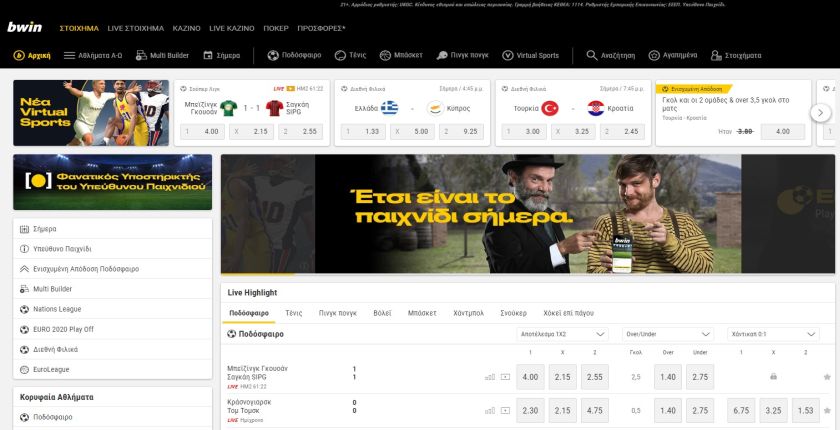Viewport: 840px width, 430px height.
Task: Expand the Αποτέλεσμα 1X2 market dropdown
Action: coord(562,334)
